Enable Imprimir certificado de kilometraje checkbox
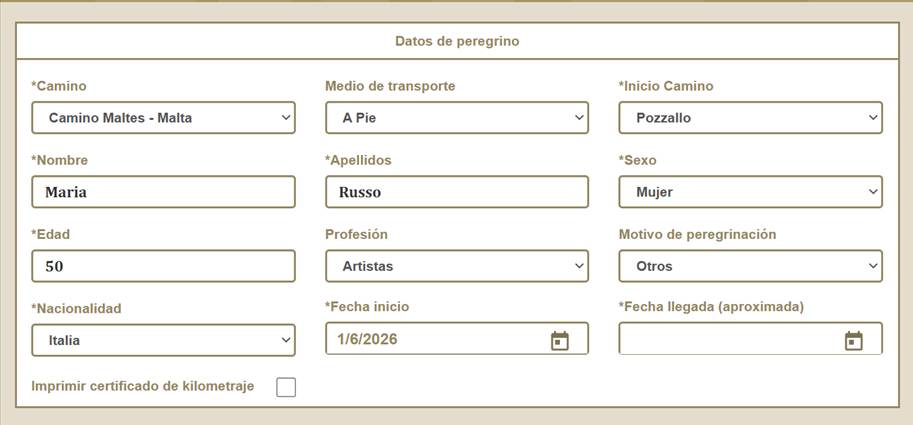Image resolution: width=913 pixels, height=425 pixels. (286, 387)
